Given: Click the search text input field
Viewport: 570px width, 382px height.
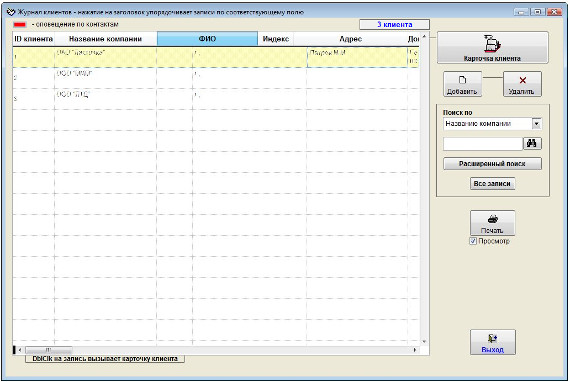Looking at the screenshot, I should pos(483,144).
